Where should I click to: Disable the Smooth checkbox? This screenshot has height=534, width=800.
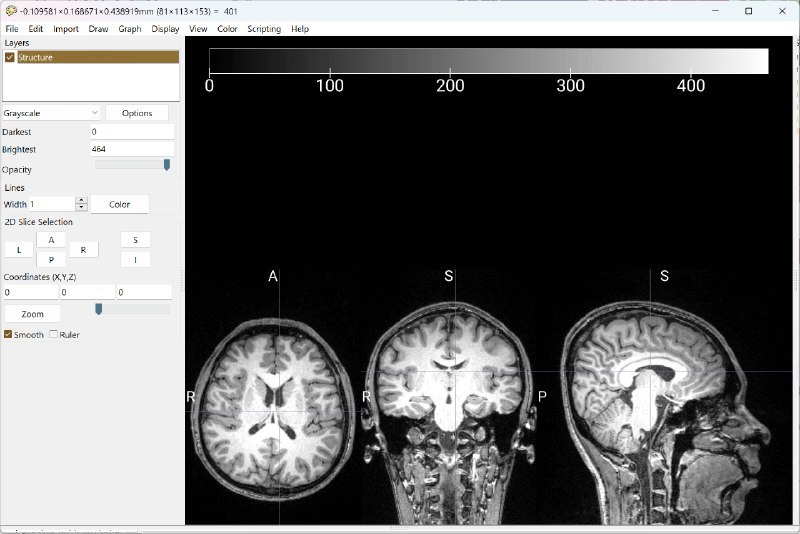(9, 335)
